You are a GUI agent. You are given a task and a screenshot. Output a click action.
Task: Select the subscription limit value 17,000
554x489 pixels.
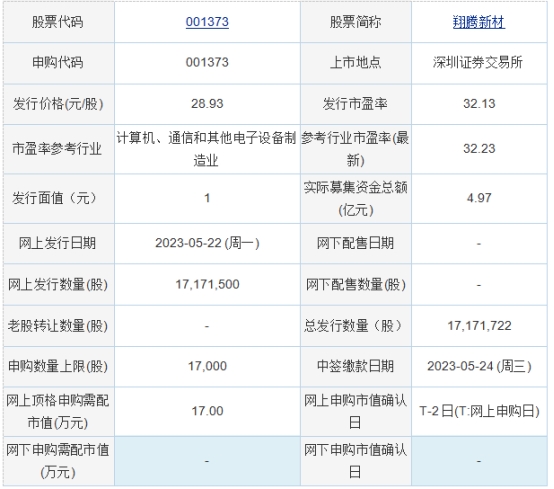tap(207, 366)
